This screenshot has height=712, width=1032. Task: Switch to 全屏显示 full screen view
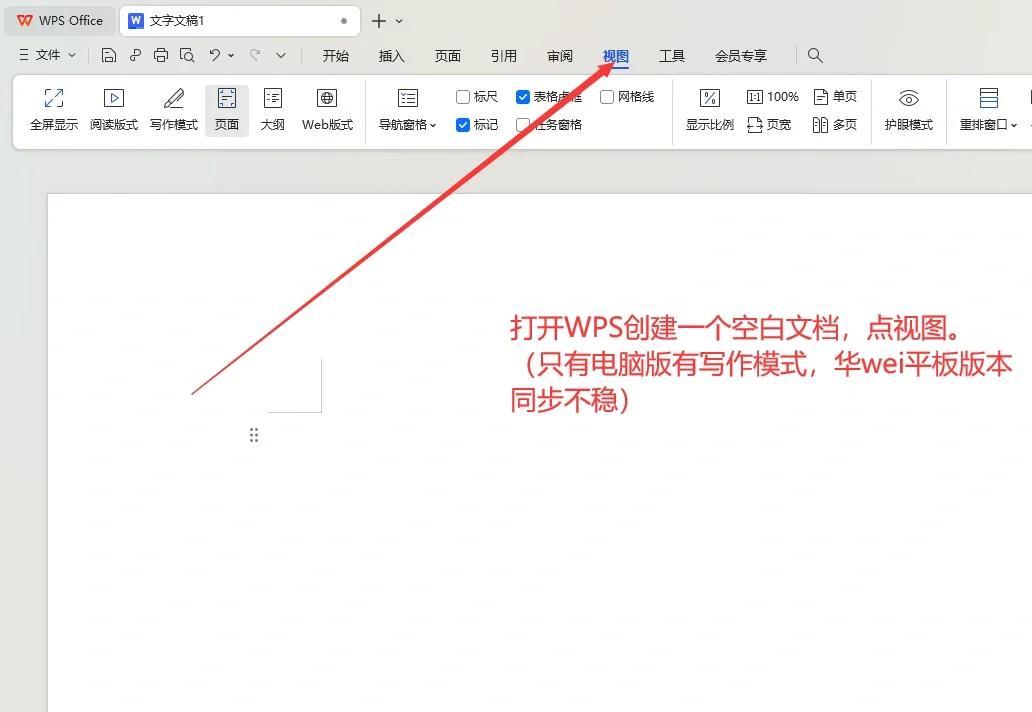click(53, 108)
